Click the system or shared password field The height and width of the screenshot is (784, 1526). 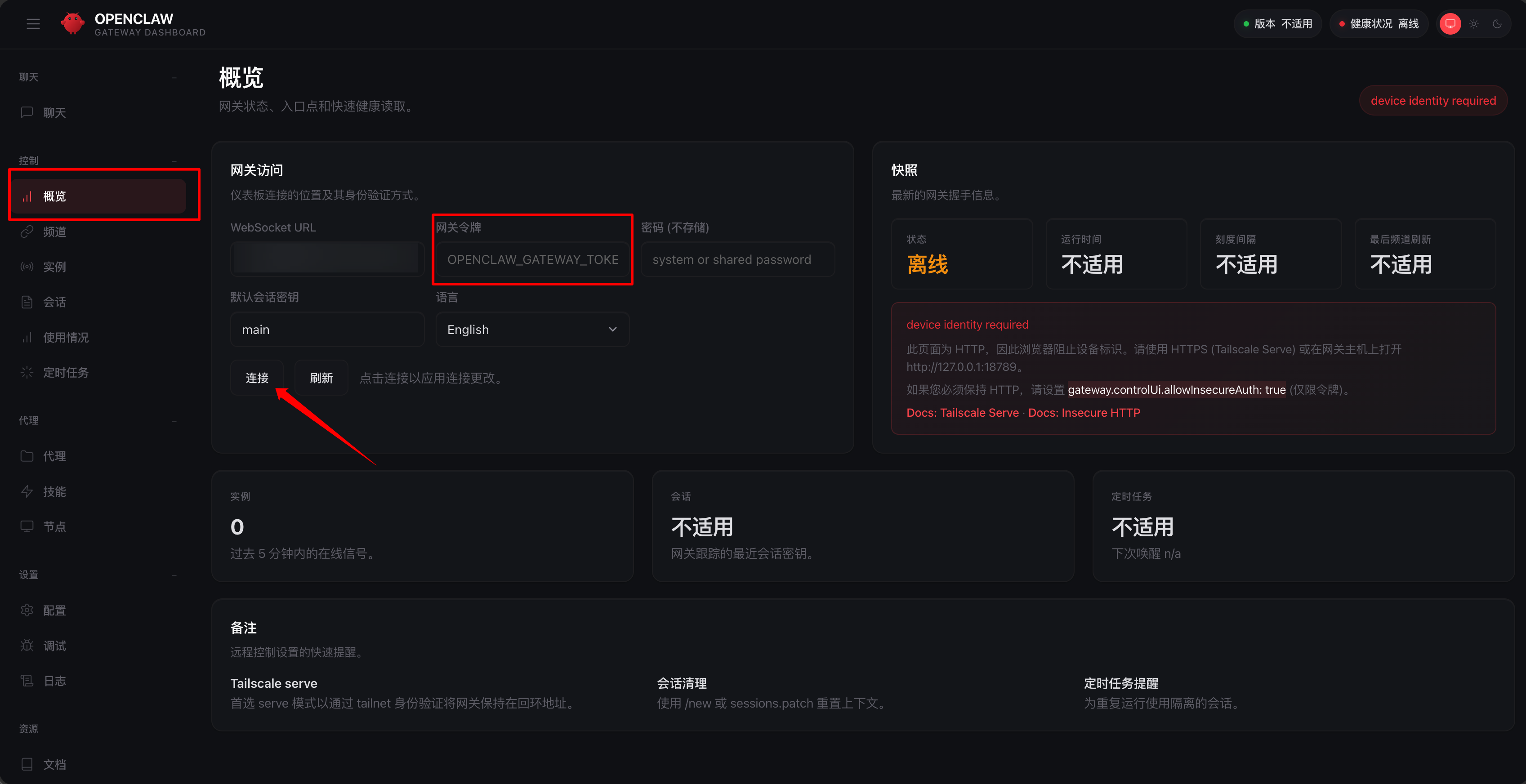tap(737, 259)
